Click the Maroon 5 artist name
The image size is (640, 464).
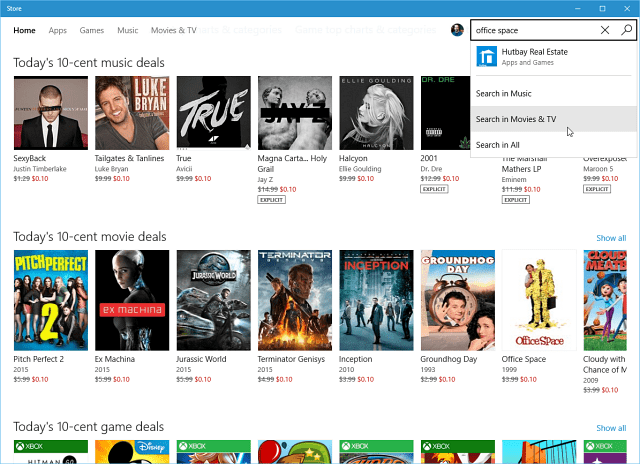pyautogui.click(x=598, y=169)
